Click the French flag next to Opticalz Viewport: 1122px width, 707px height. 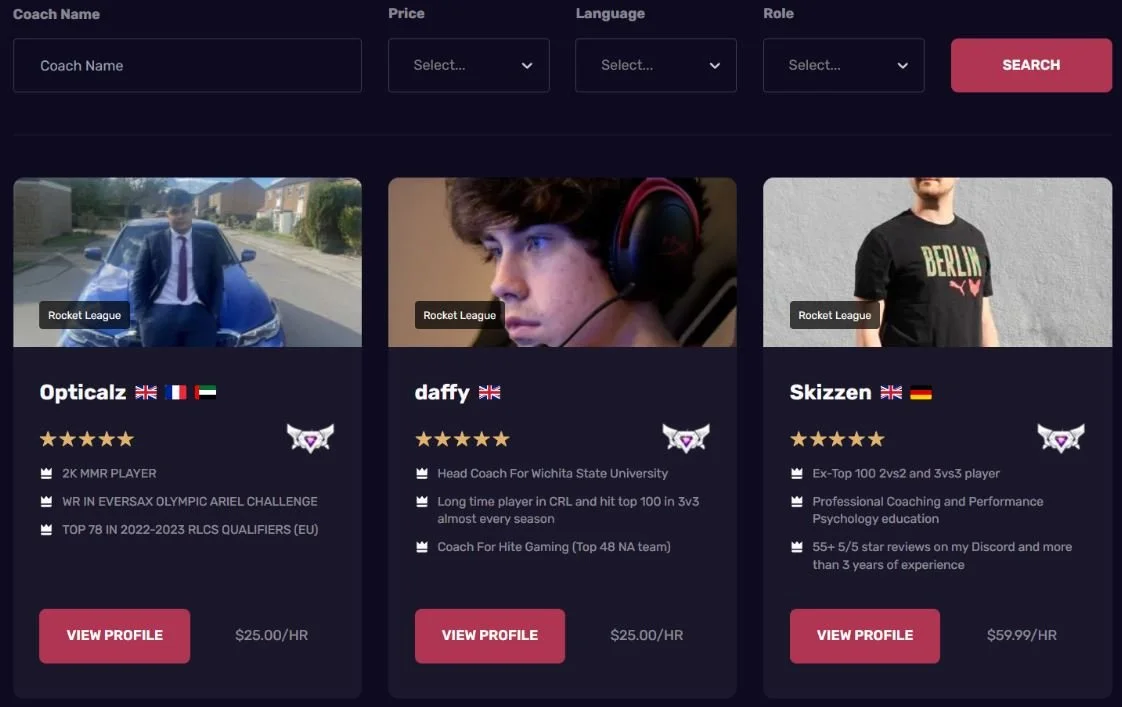(x=175, y=392)
